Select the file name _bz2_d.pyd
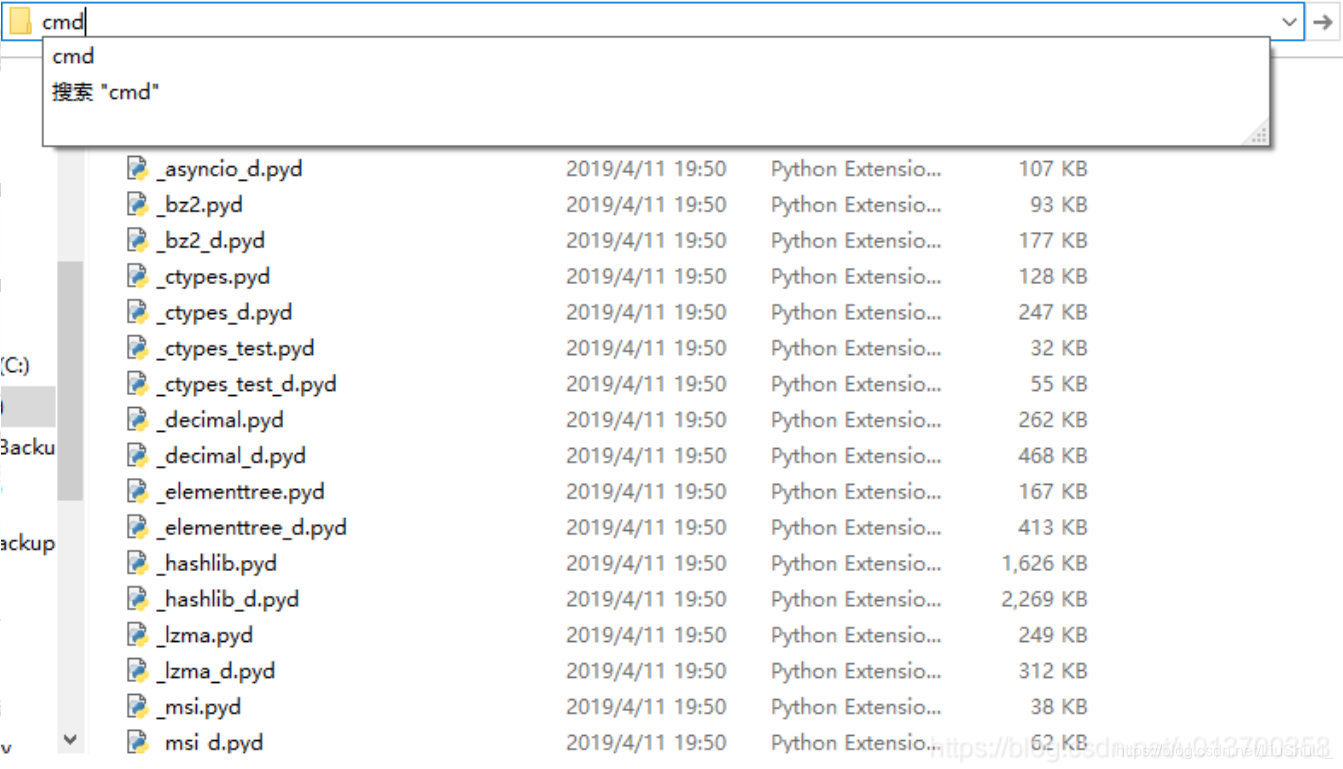This screenshot has width=1343, height=769. click(x=211, y=241)
